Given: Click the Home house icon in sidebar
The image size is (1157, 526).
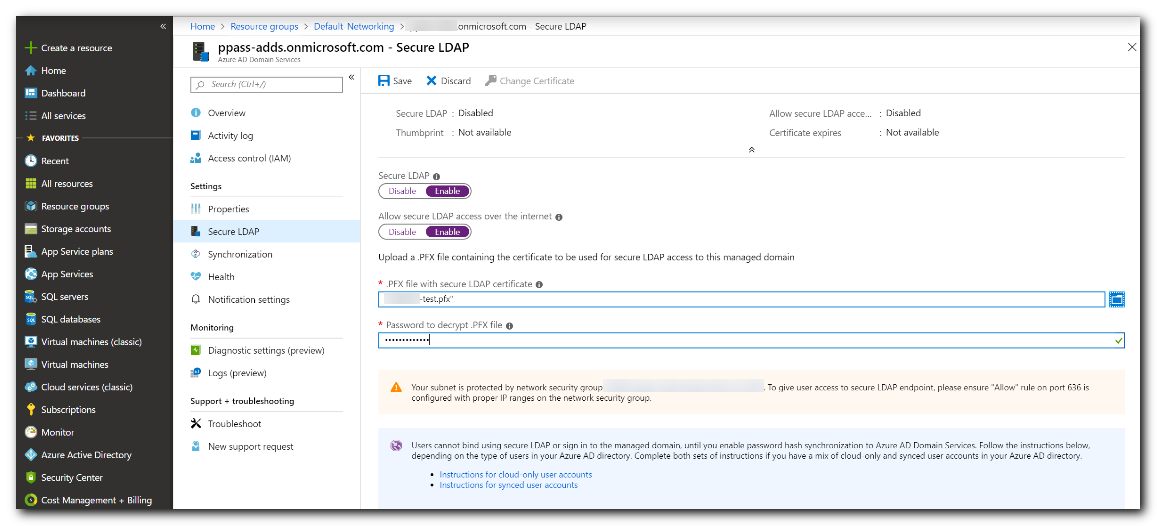Looking at the screenshot, I should point(30,71).
